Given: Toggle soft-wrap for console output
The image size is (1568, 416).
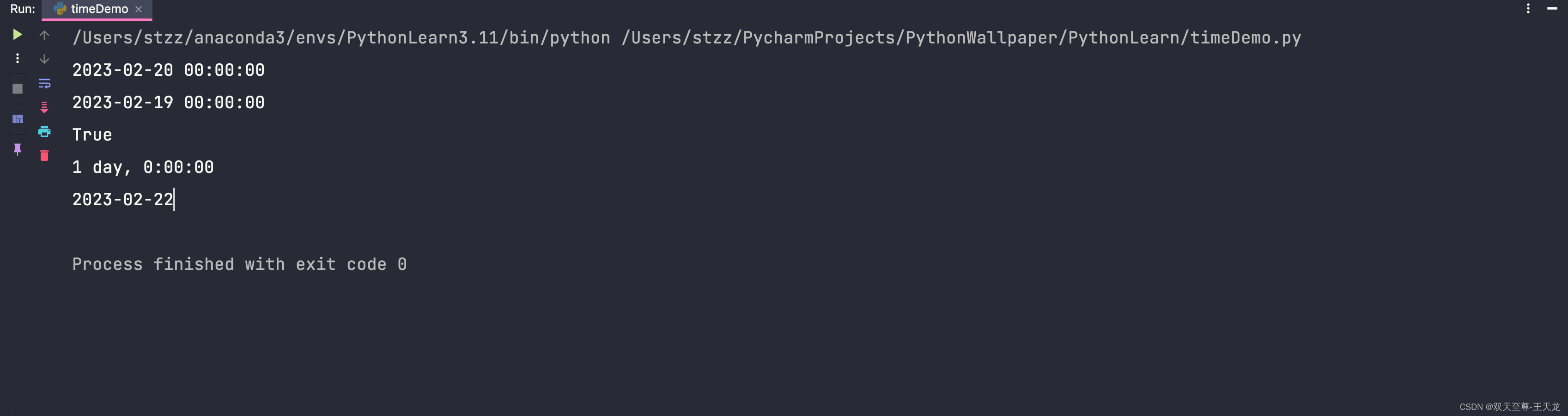Looking at the screenshot, I should click(x=44, y=84).
